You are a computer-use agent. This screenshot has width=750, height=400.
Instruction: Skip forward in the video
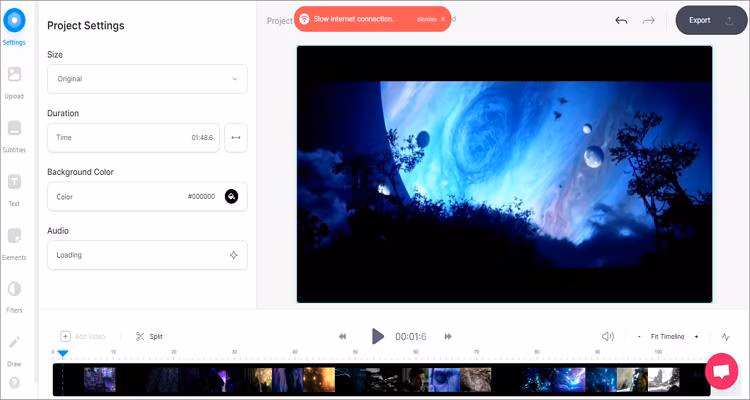coord(448,336)
